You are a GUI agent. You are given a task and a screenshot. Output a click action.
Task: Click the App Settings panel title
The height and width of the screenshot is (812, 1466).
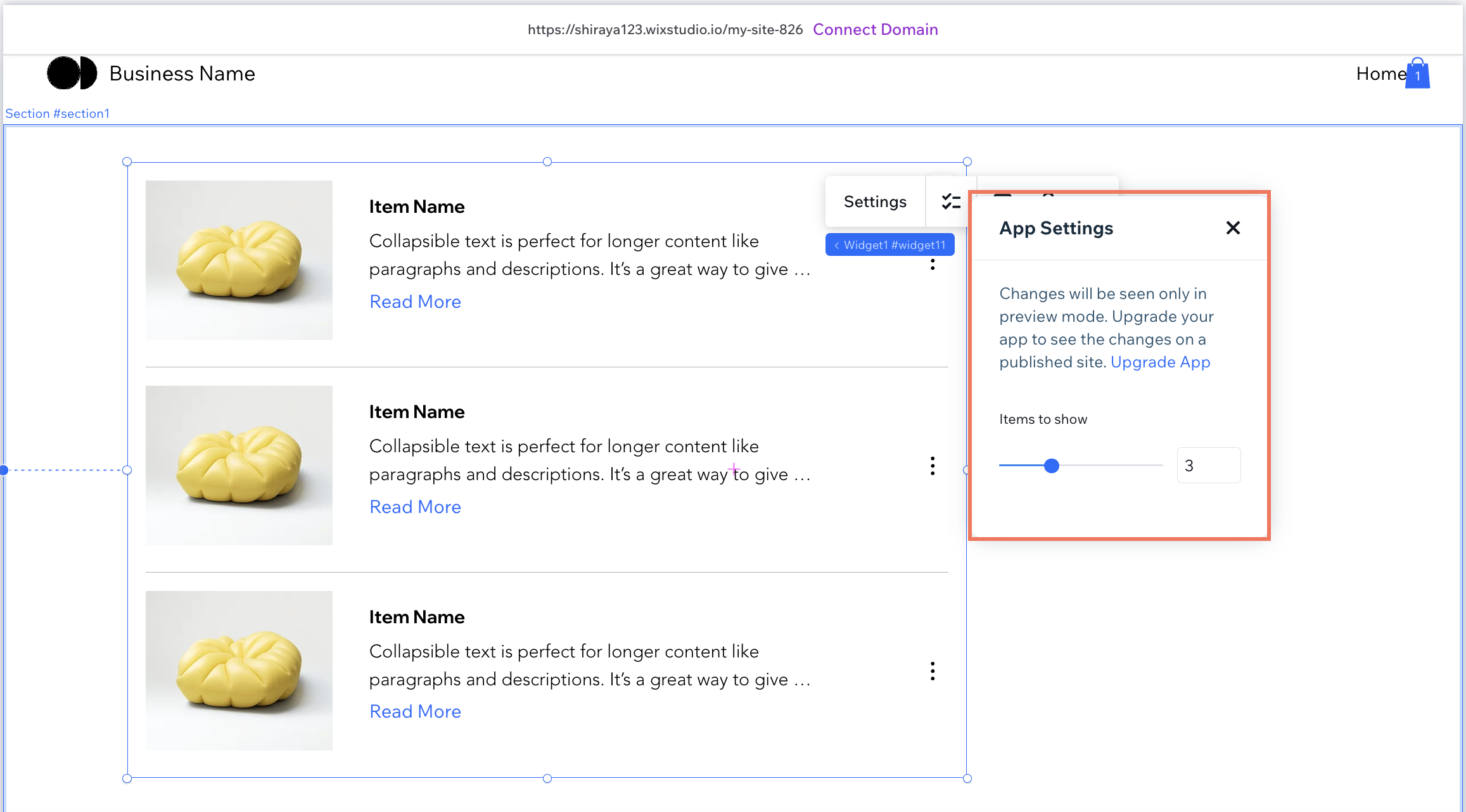[x=1056, y=228]
